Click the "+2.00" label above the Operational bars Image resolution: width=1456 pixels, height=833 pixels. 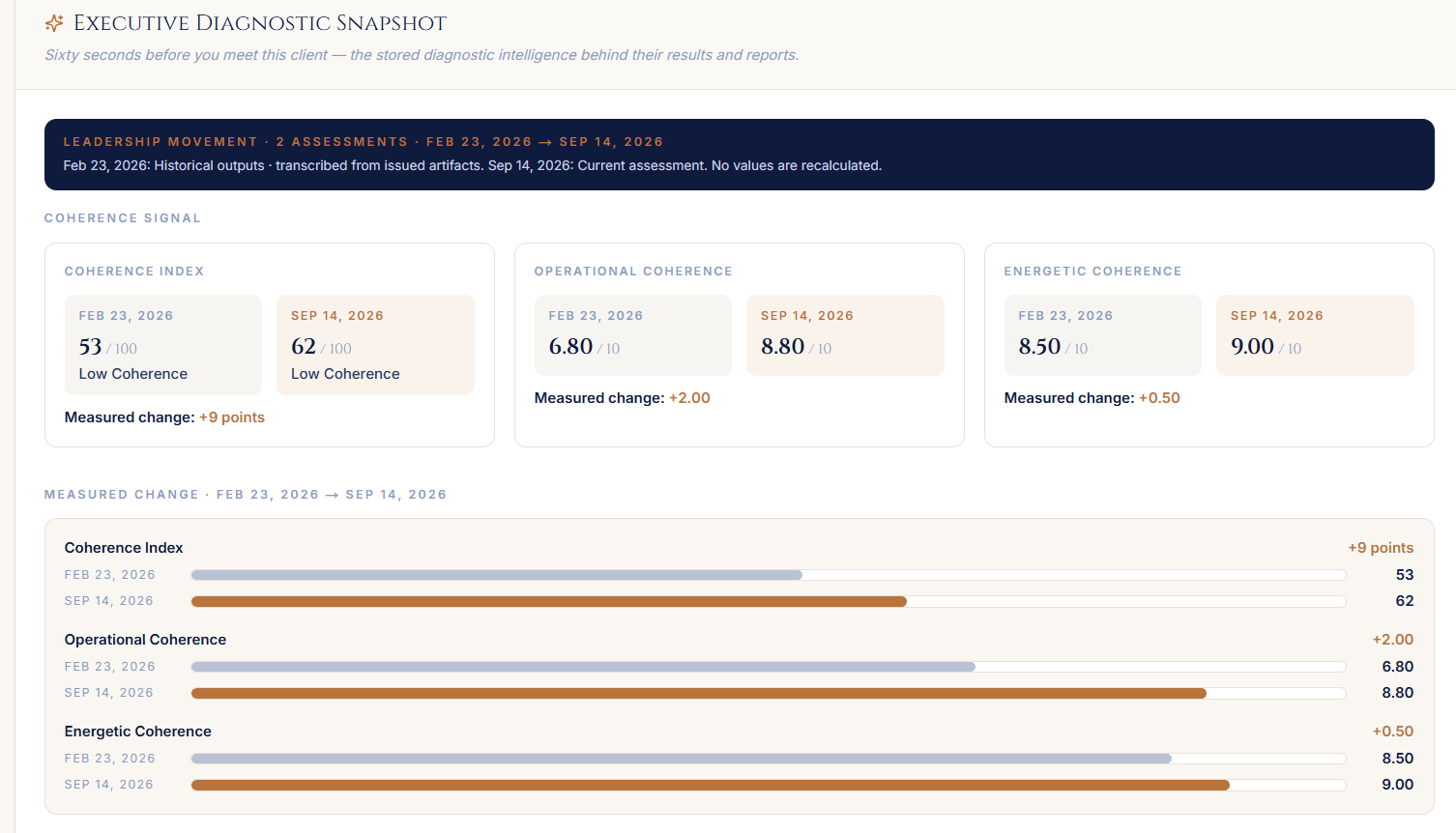[x=1393, y=640]
